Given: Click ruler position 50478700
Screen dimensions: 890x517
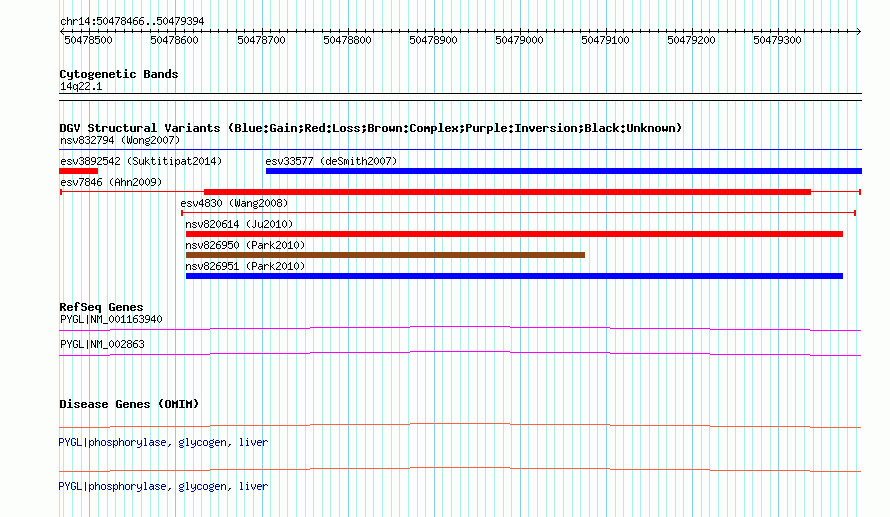Looking at the screenshot, I should click(261, 40).
